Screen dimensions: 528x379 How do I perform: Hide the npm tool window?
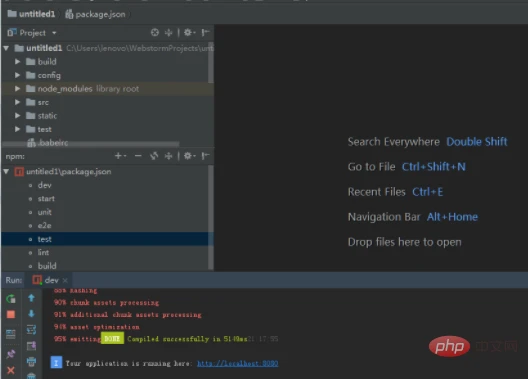pyautogui.click(x=205, y=156)
